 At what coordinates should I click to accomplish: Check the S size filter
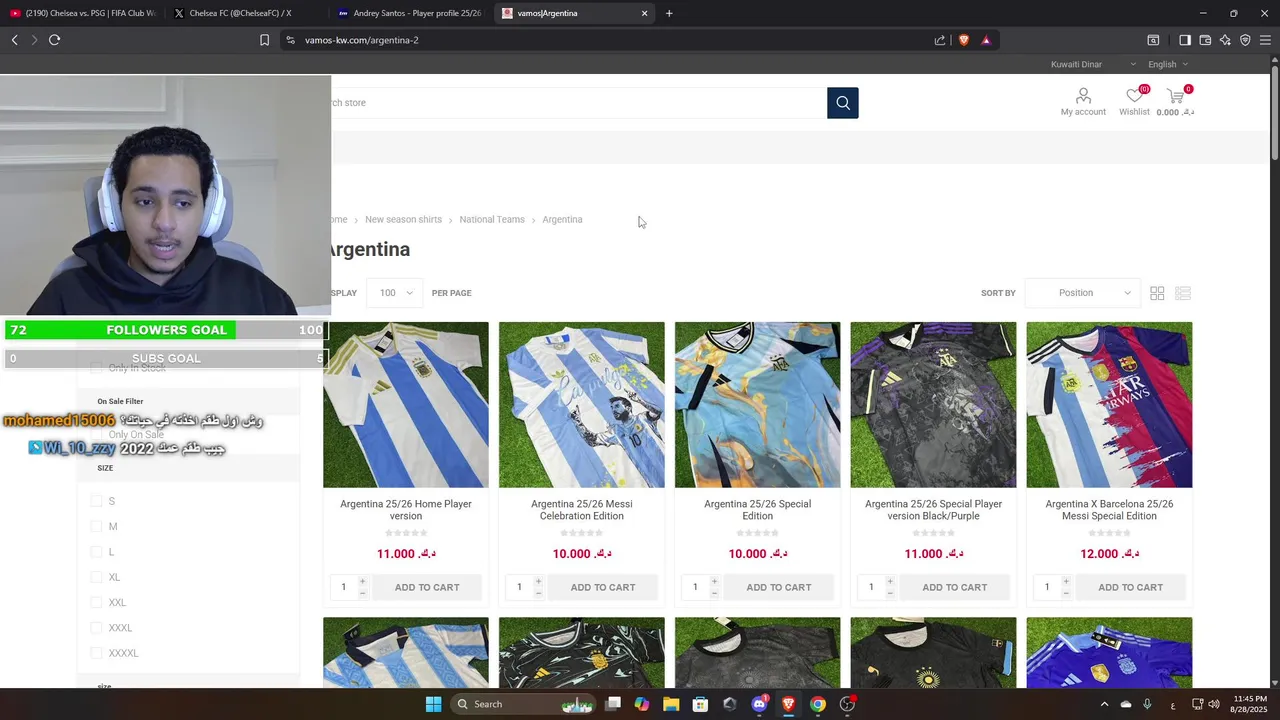[97, 501]
